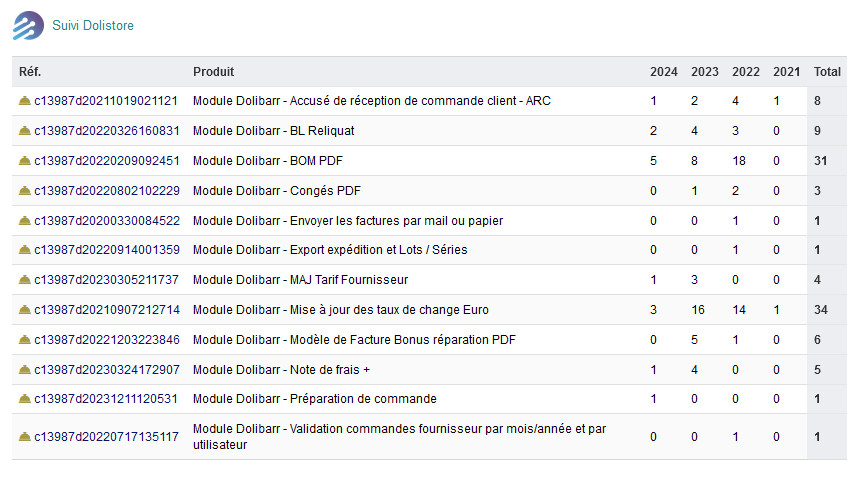Open reference link c13987d20231211120531
Image resolution: width=866 pixels, height=499 pixels.
pos(107,400)
